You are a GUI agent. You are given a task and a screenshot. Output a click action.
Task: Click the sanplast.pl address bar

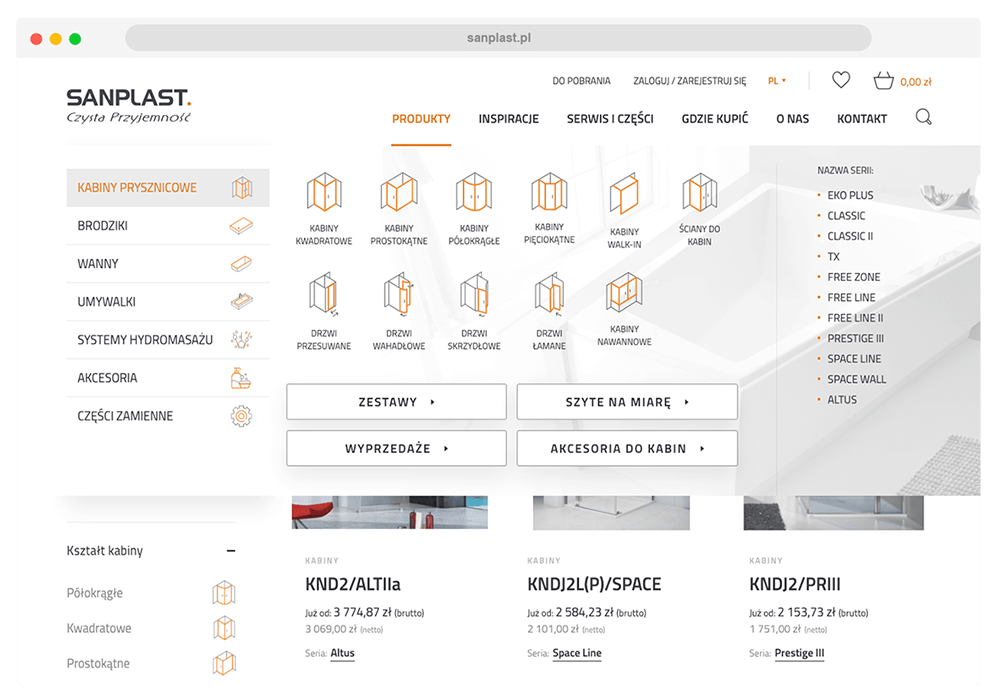tap(498, 38)
